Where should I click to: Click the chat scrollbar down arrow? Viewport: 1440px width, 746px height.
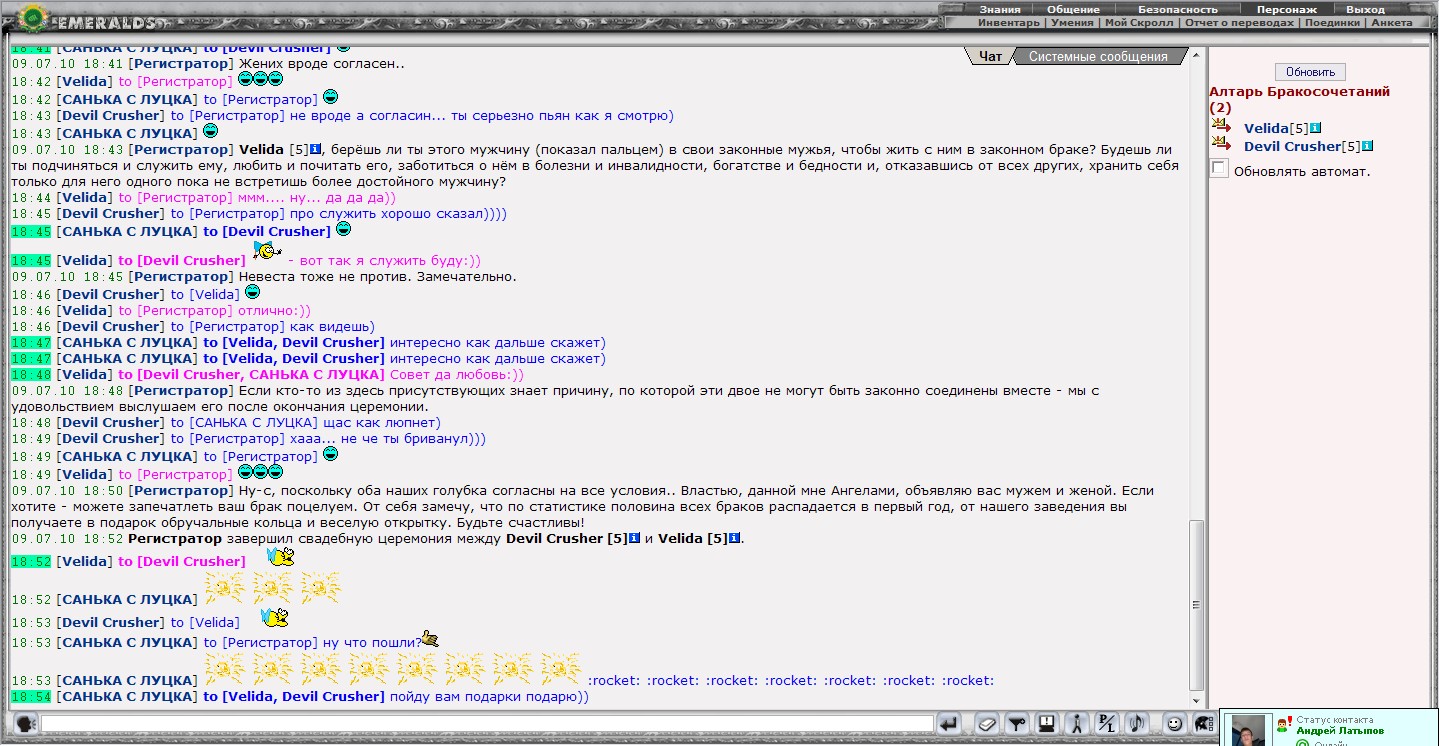pos(1196,700)
